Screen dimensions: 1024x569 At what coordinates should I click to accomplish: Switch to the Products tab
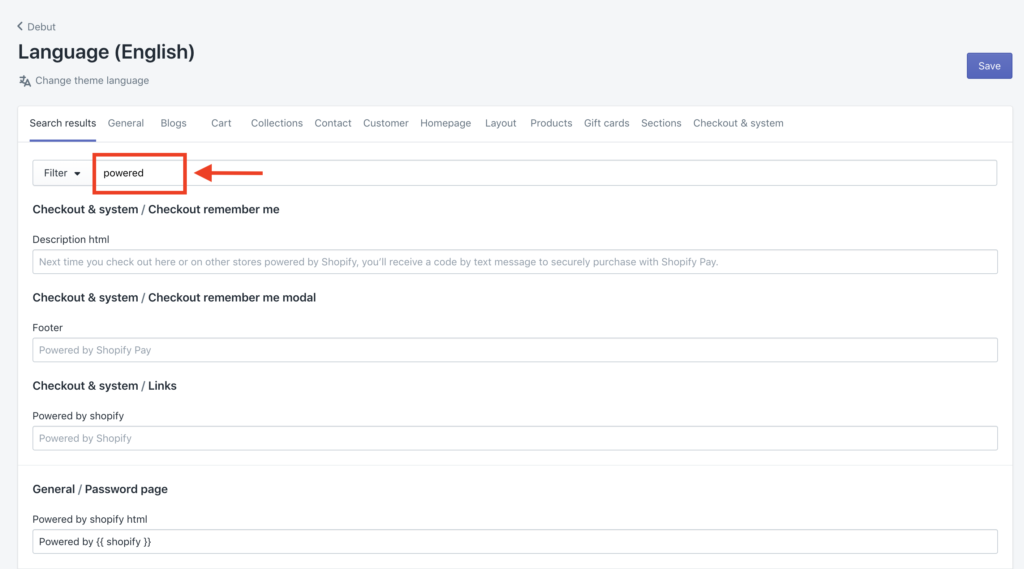point(551,123)
